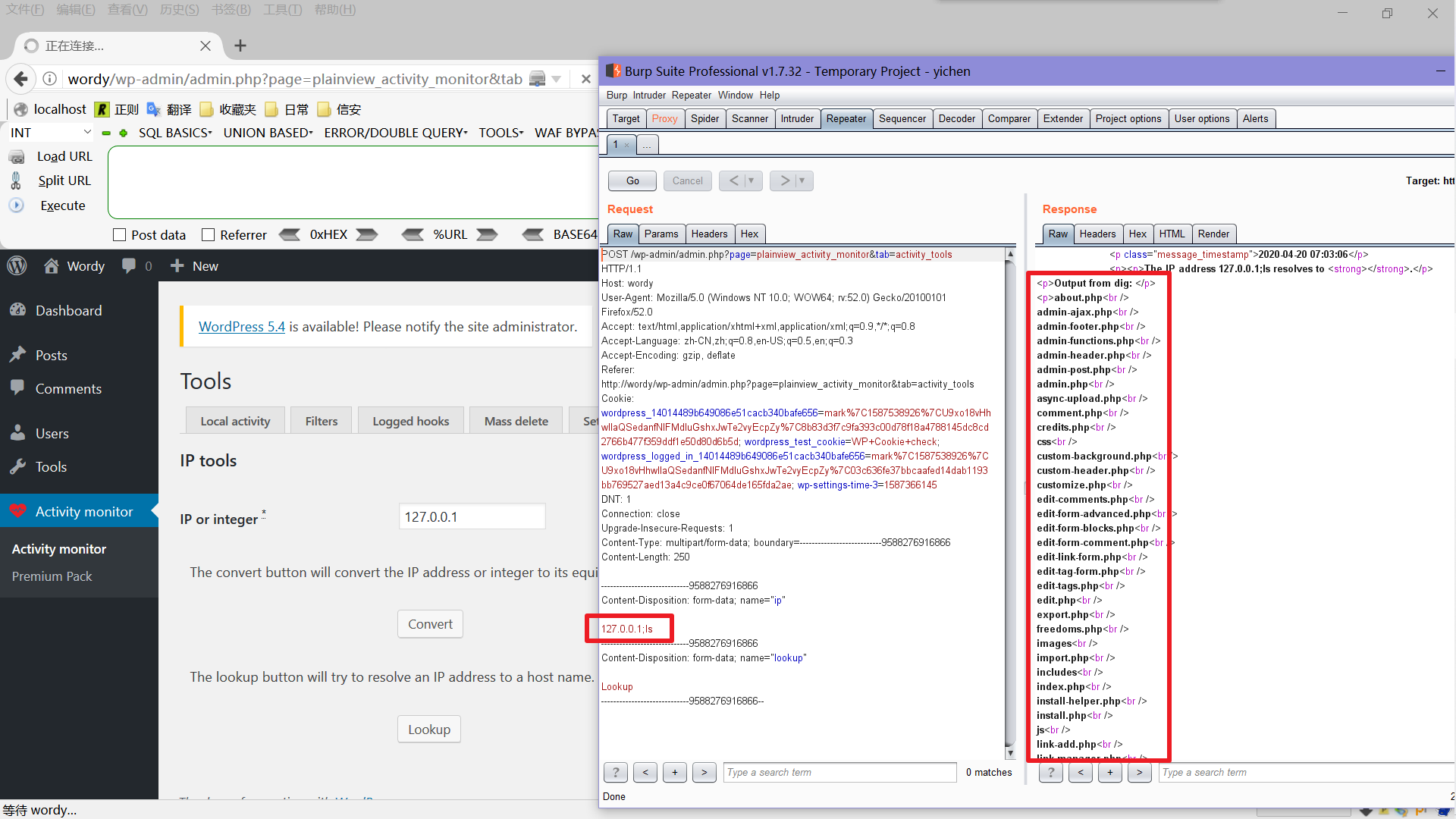1456x819 pixels.
Task: Click the response search term field
Action: click(1307, 773)
